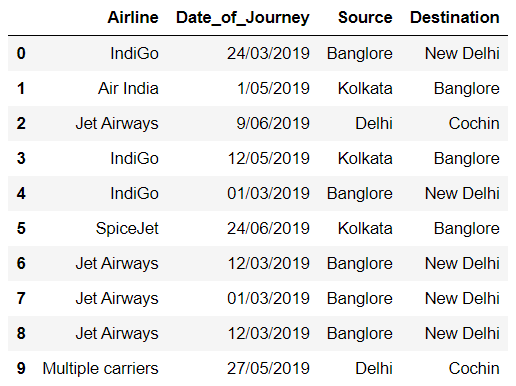Image resolution: width=516 pixels, height=386 pixels.
Task: Click the Date_of_Journey column header
Action: [243, 18]
